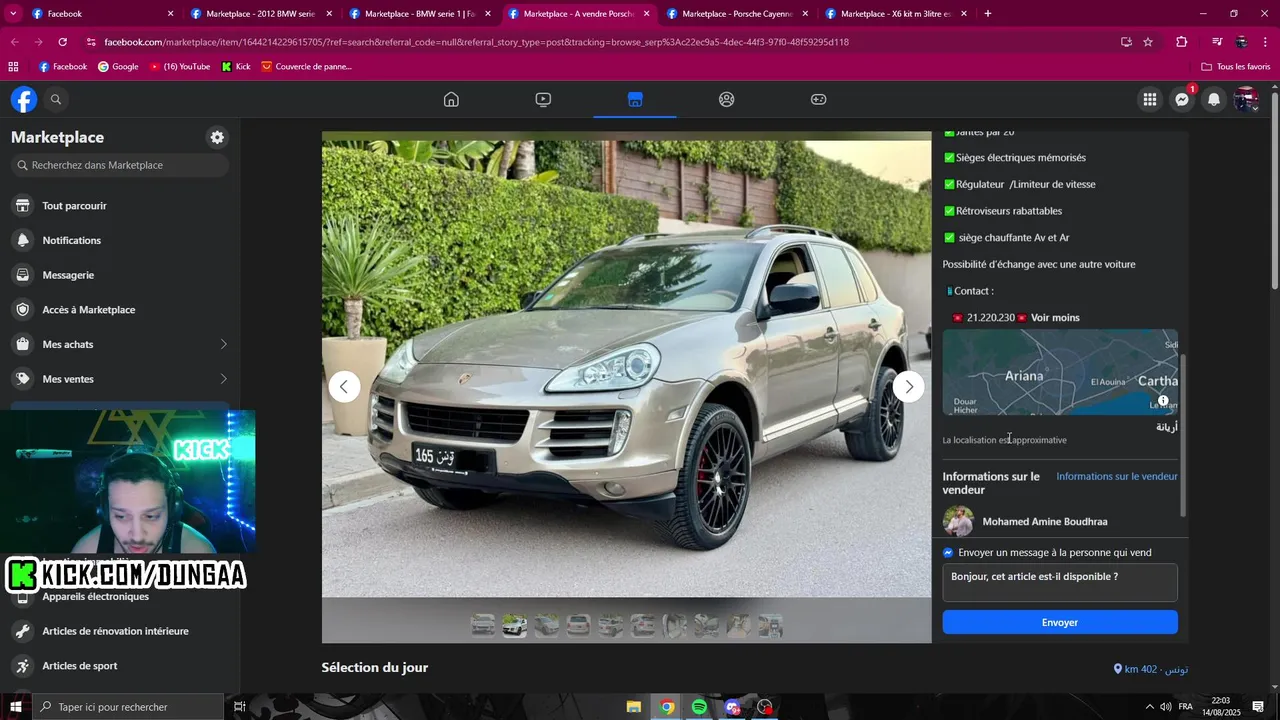Select the first photo thumbnail

click(x=483, y=626)
